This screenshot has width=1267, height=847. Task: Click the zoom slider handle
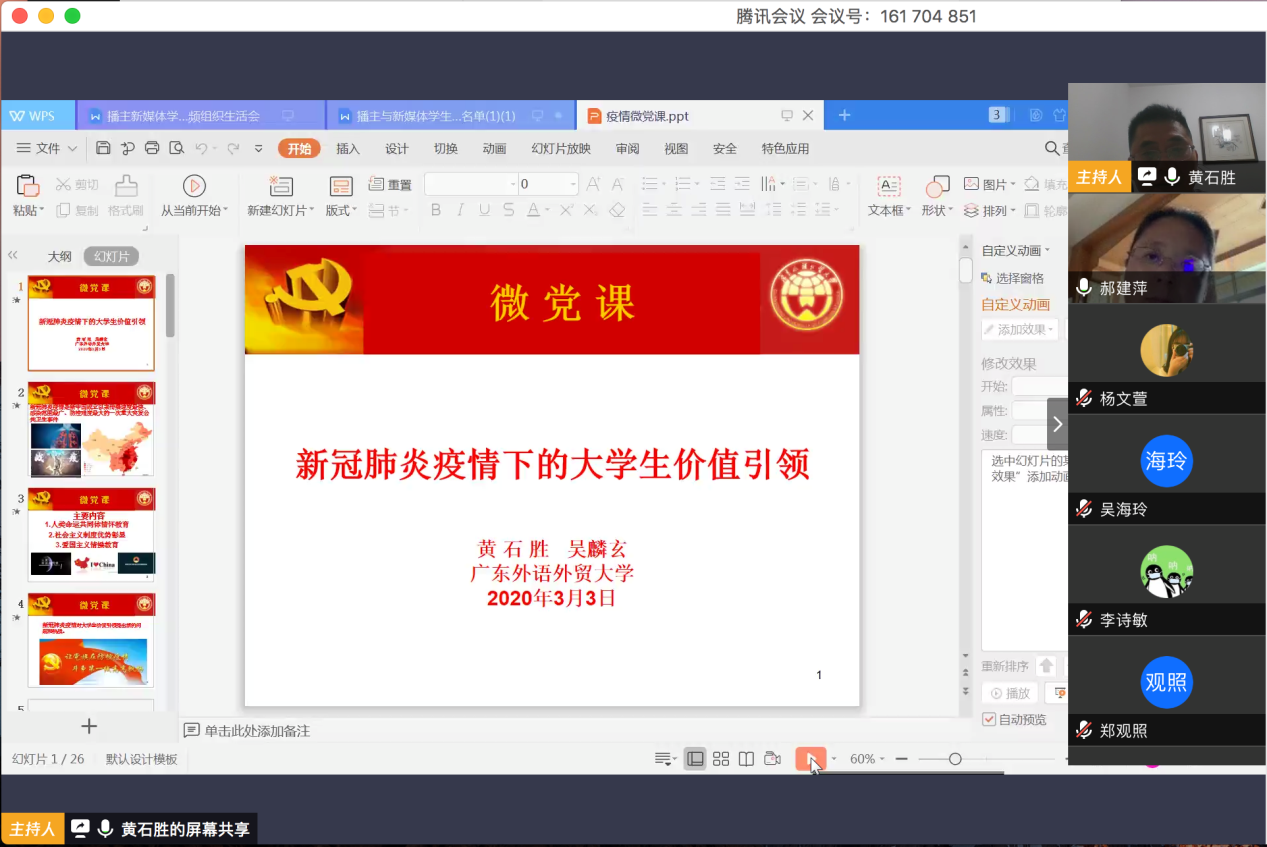pos(955,759)
